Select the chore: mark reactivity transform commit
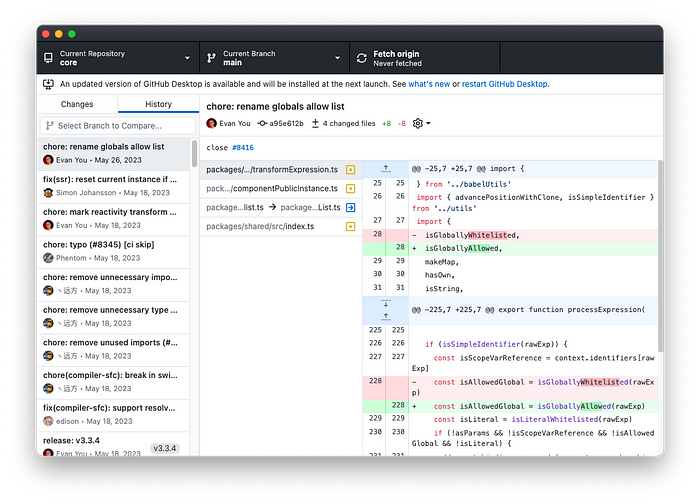The width and height of the screenshot is (700, 504). coord(114,219)
